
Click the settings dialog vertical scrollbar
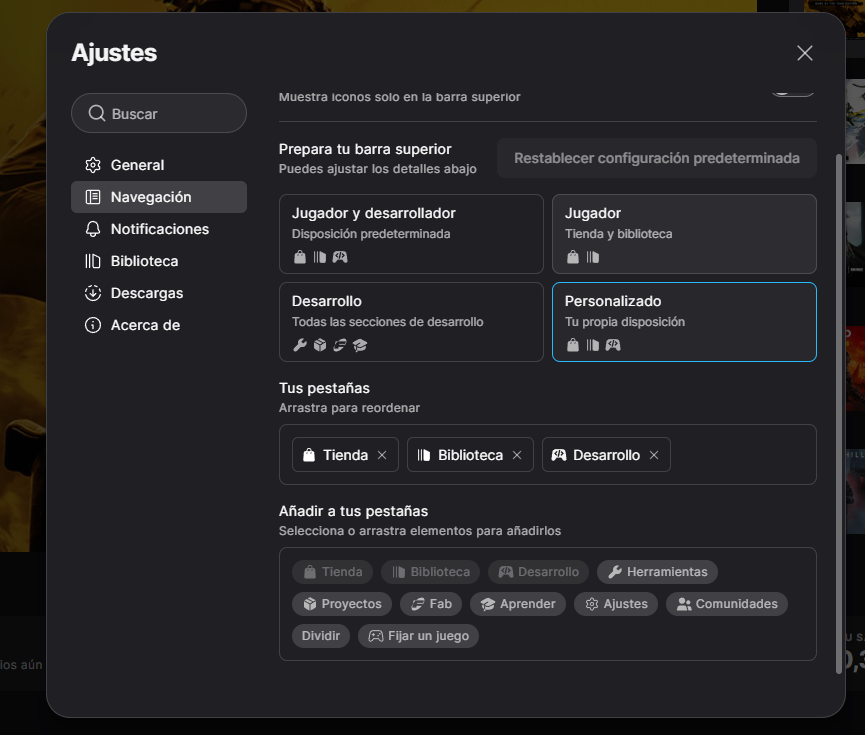click(839, 414)
